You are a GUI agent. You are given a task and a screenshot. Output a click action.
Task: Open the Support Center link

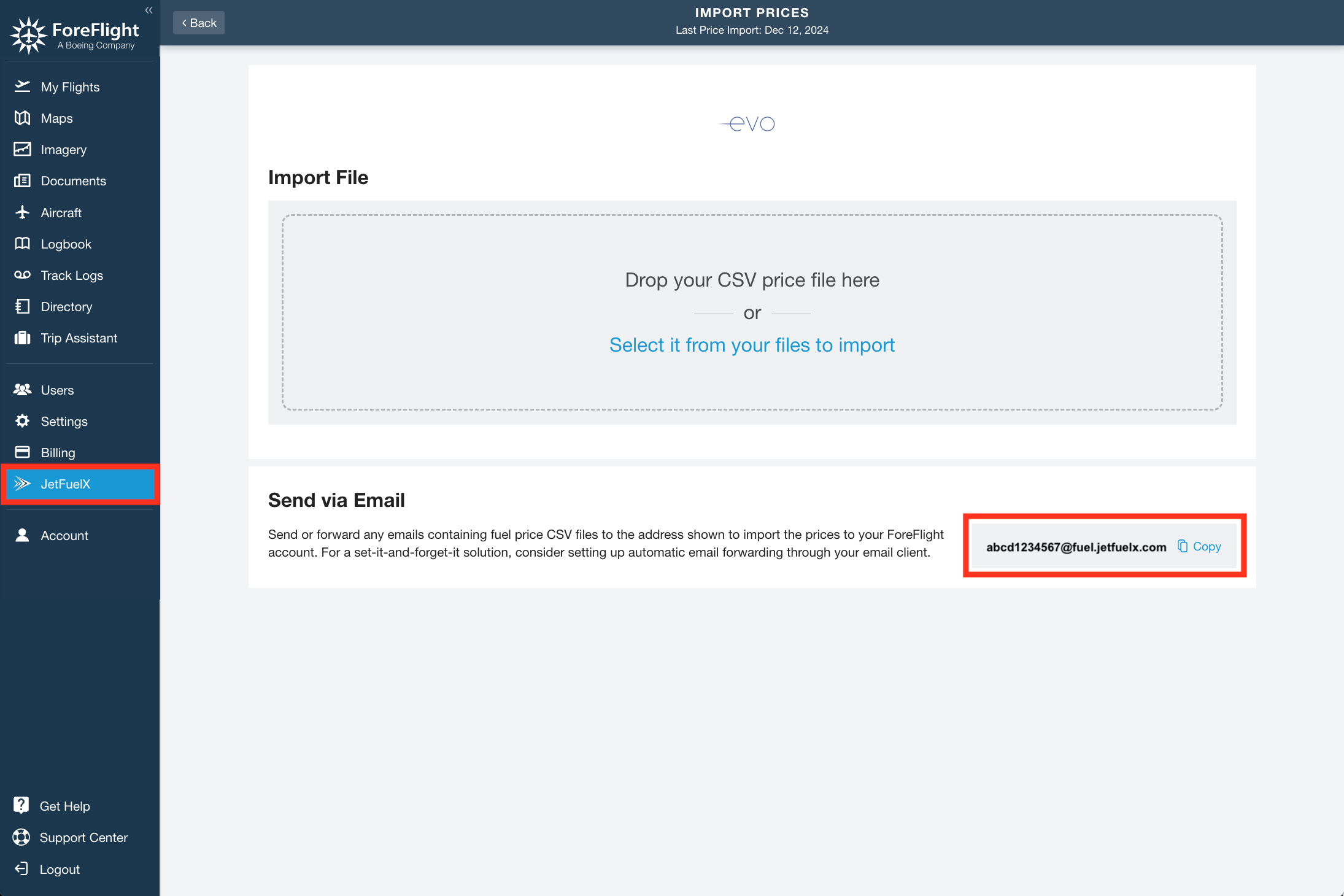point(83,837)
